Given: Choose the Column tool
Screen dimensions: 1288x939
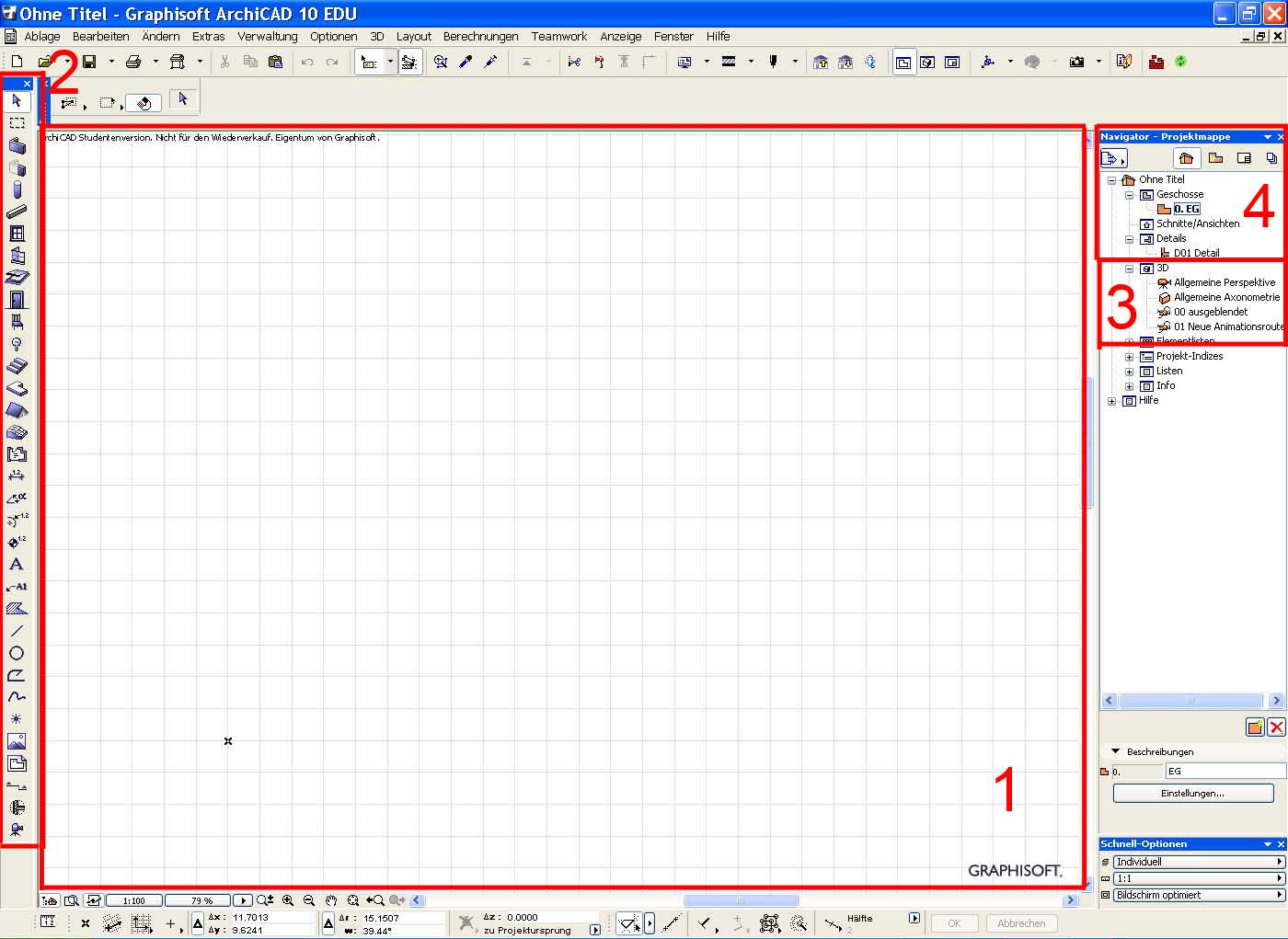Looking at the screenshot, I should [x=17, y=189].
